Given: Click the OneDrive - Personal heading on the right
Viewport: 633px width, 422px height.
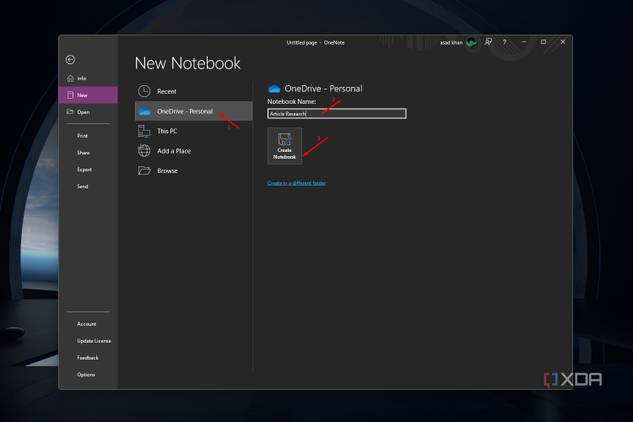Looking at the screenshot, I should pyautogui.click(x=323, y=89).
